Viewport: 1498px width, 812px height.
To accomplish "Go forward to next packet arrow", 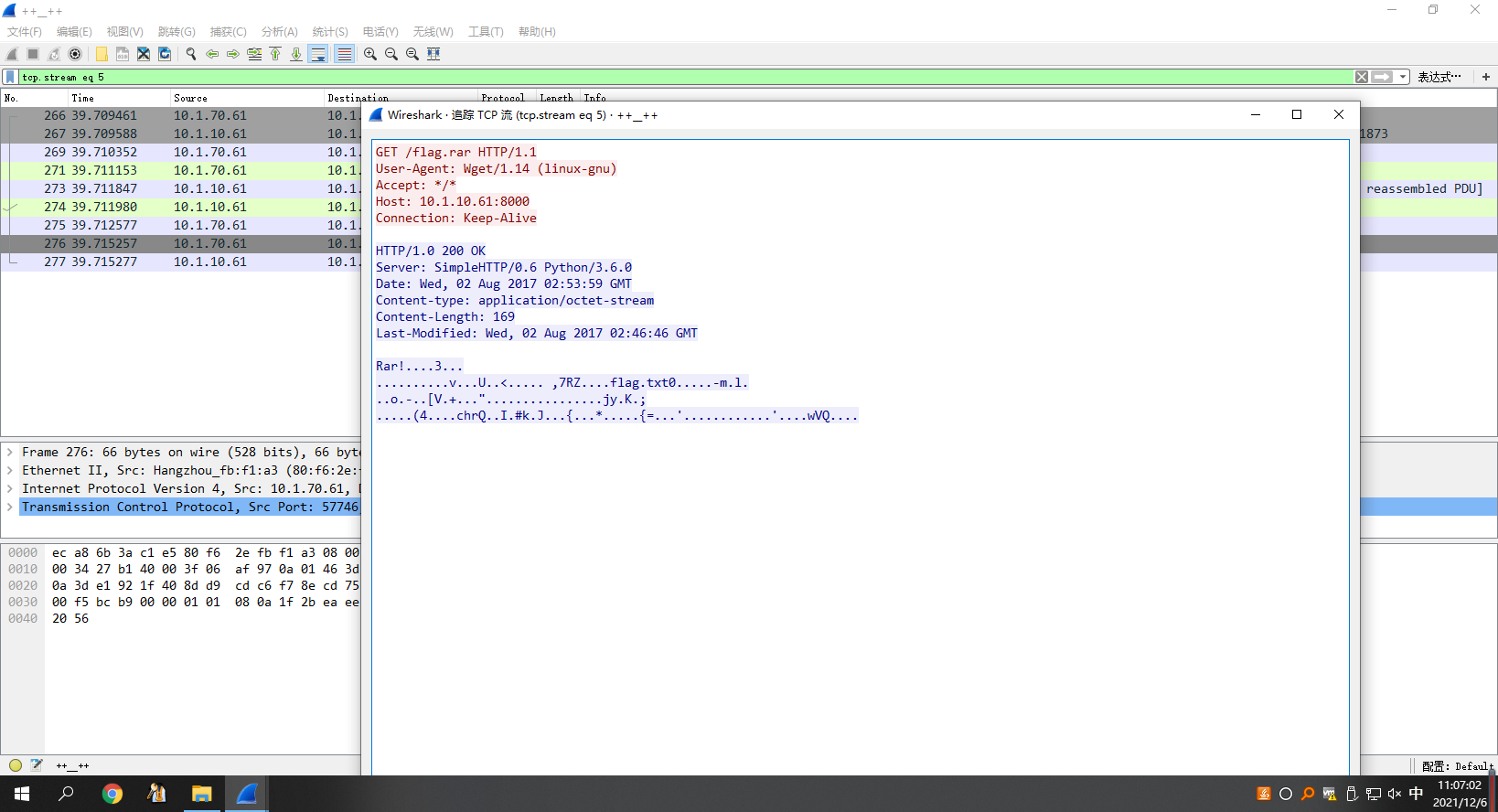I will 233,54.
